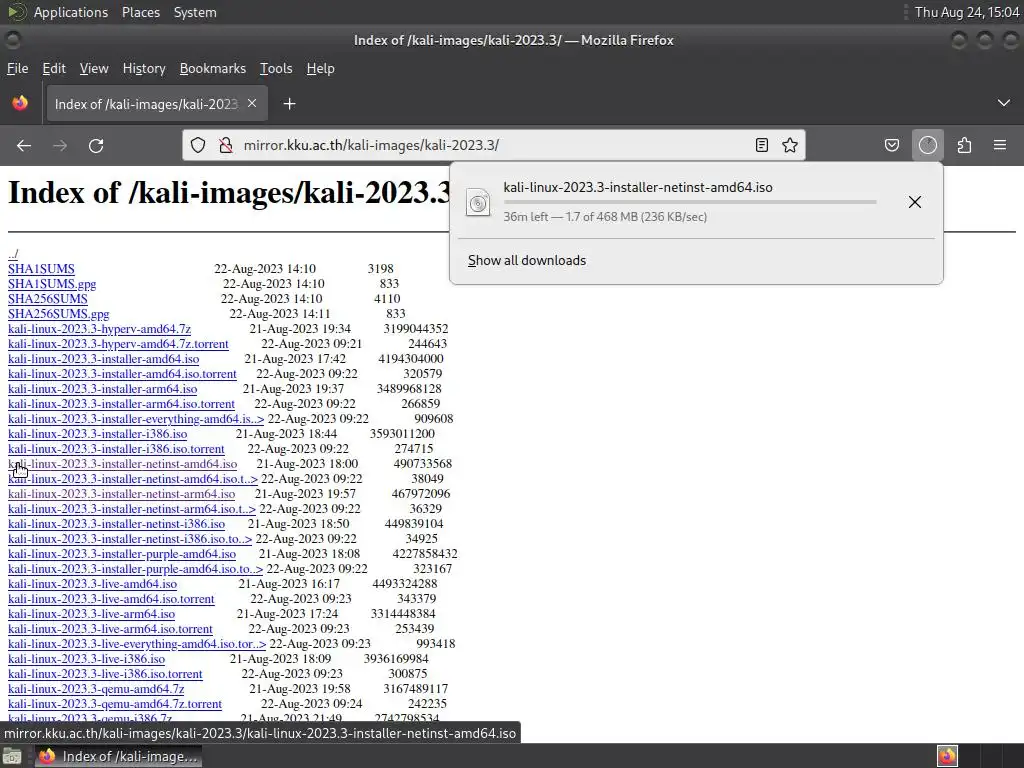Open kali-linux-2023.3-hyperv-amd64.7z.torrent link
1024x768 pixels.
coord(118,344)
